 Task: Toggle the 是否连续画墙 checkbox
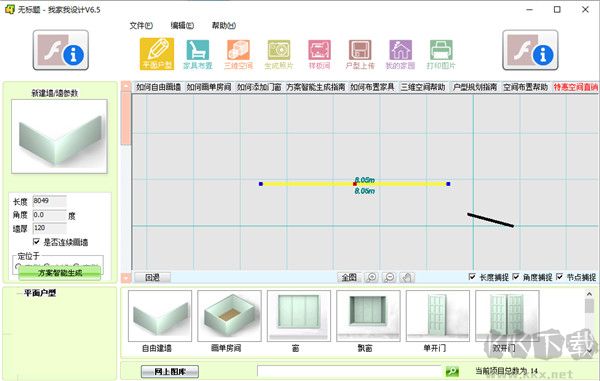coord(36,242)
